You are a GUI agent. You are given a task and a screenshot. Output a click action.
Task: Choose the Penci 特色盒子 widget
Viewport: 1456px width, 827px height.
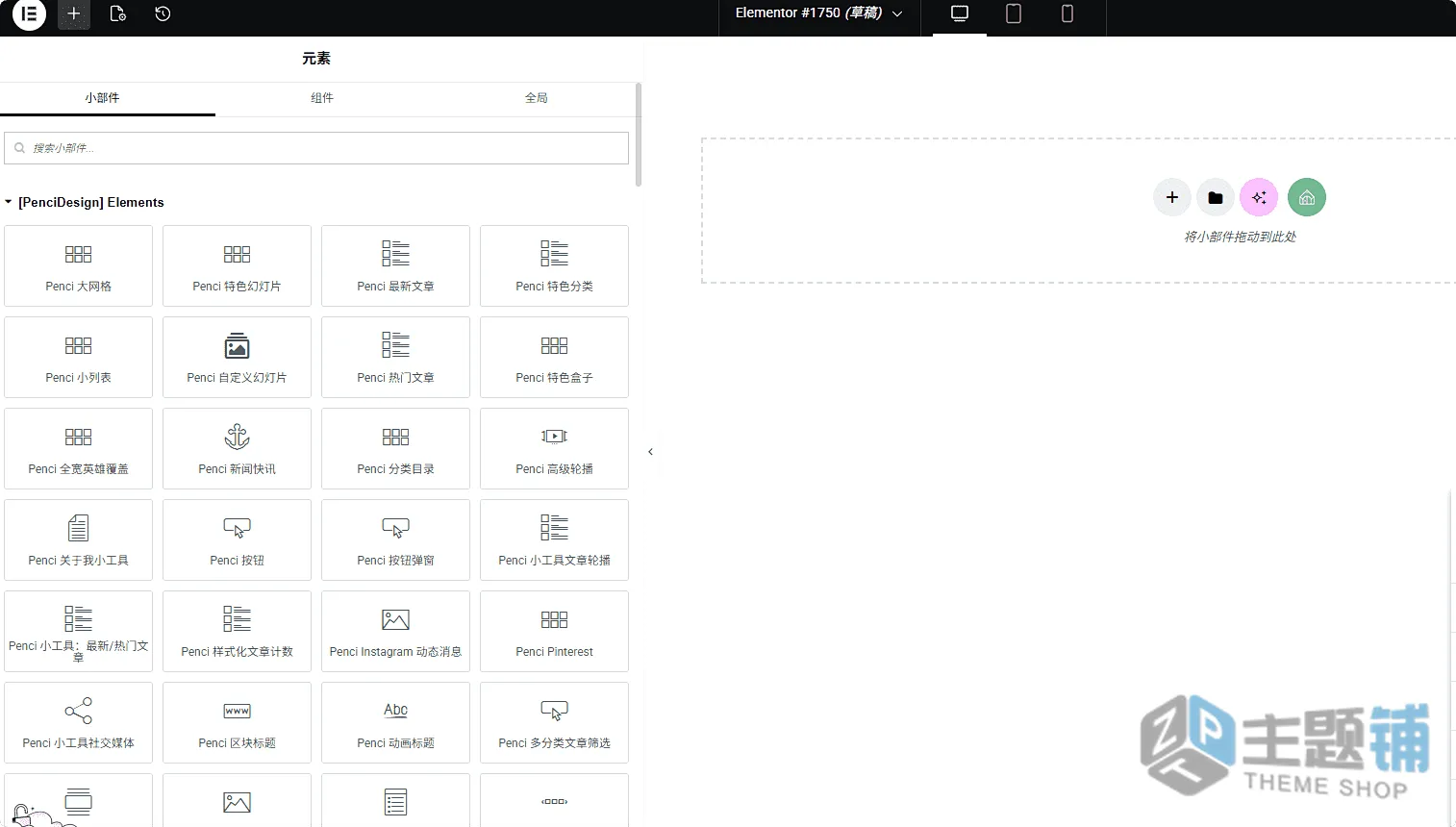click(x=555, y=358)
